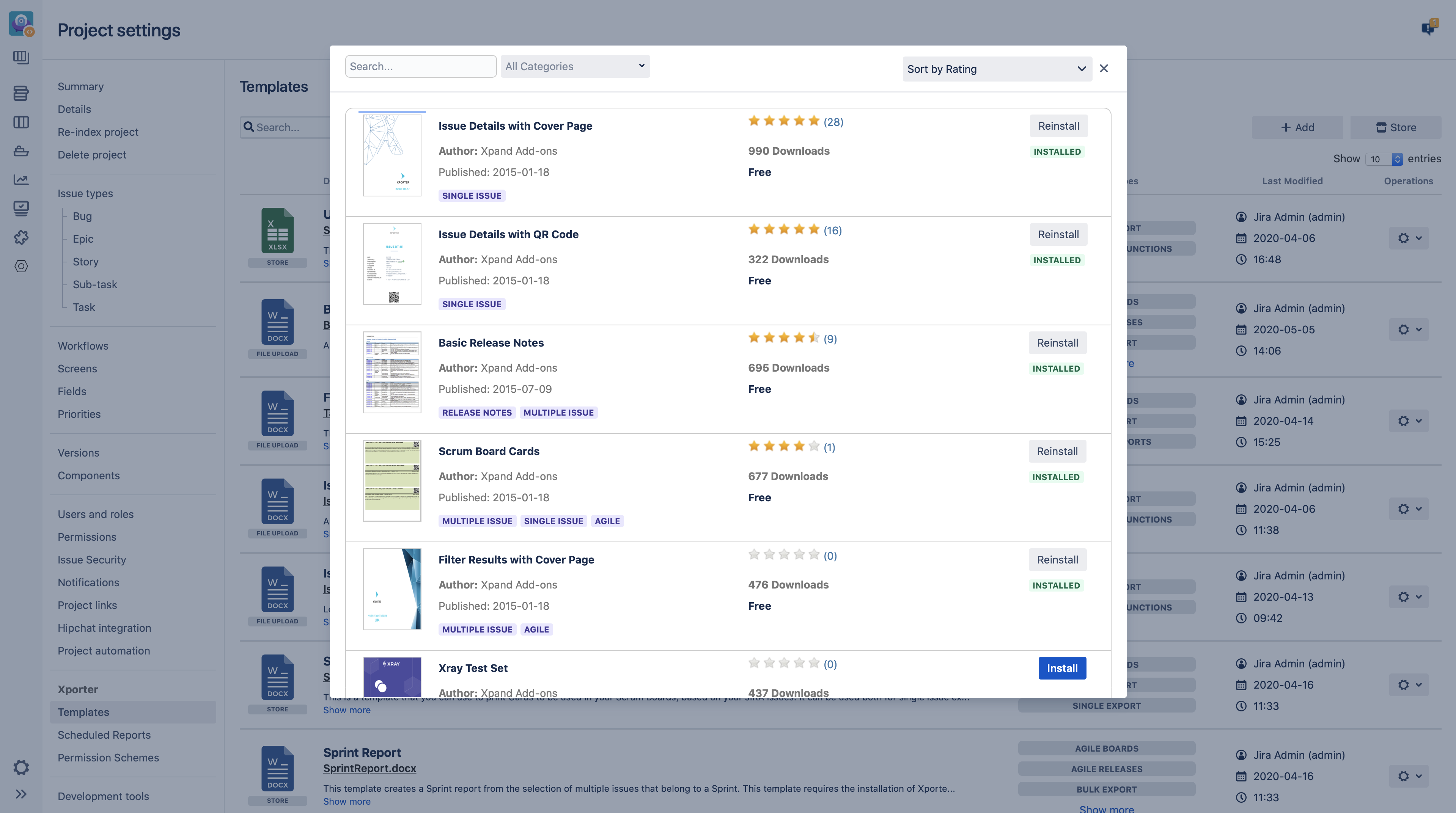Close the template store dialog
1456x813 pixels.
[x=1103, y=68]
